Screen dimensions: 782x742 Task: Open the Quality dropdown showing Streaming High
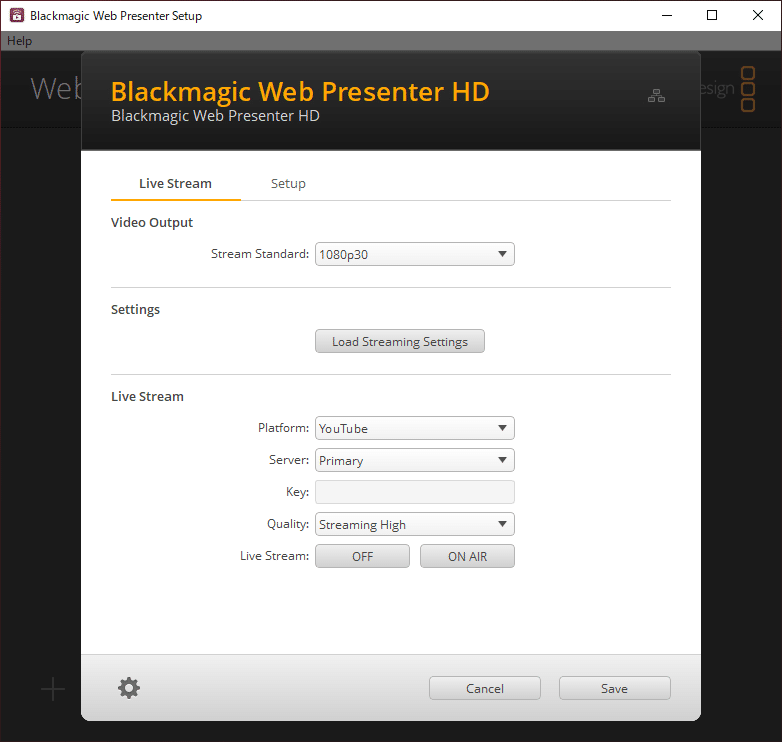414,524
